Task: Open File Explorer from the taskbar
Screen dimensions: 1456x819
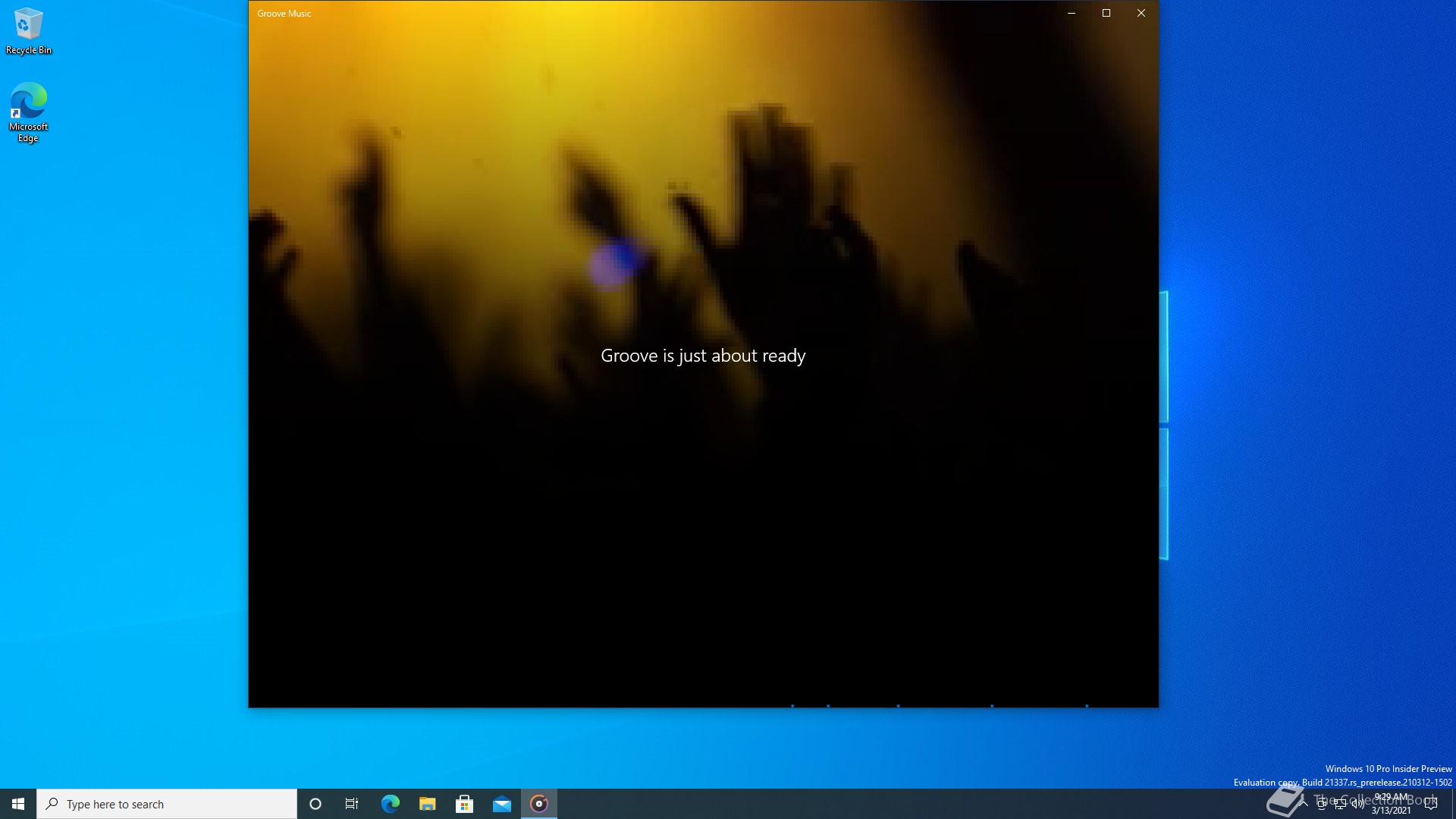Action: coord(427,804)
